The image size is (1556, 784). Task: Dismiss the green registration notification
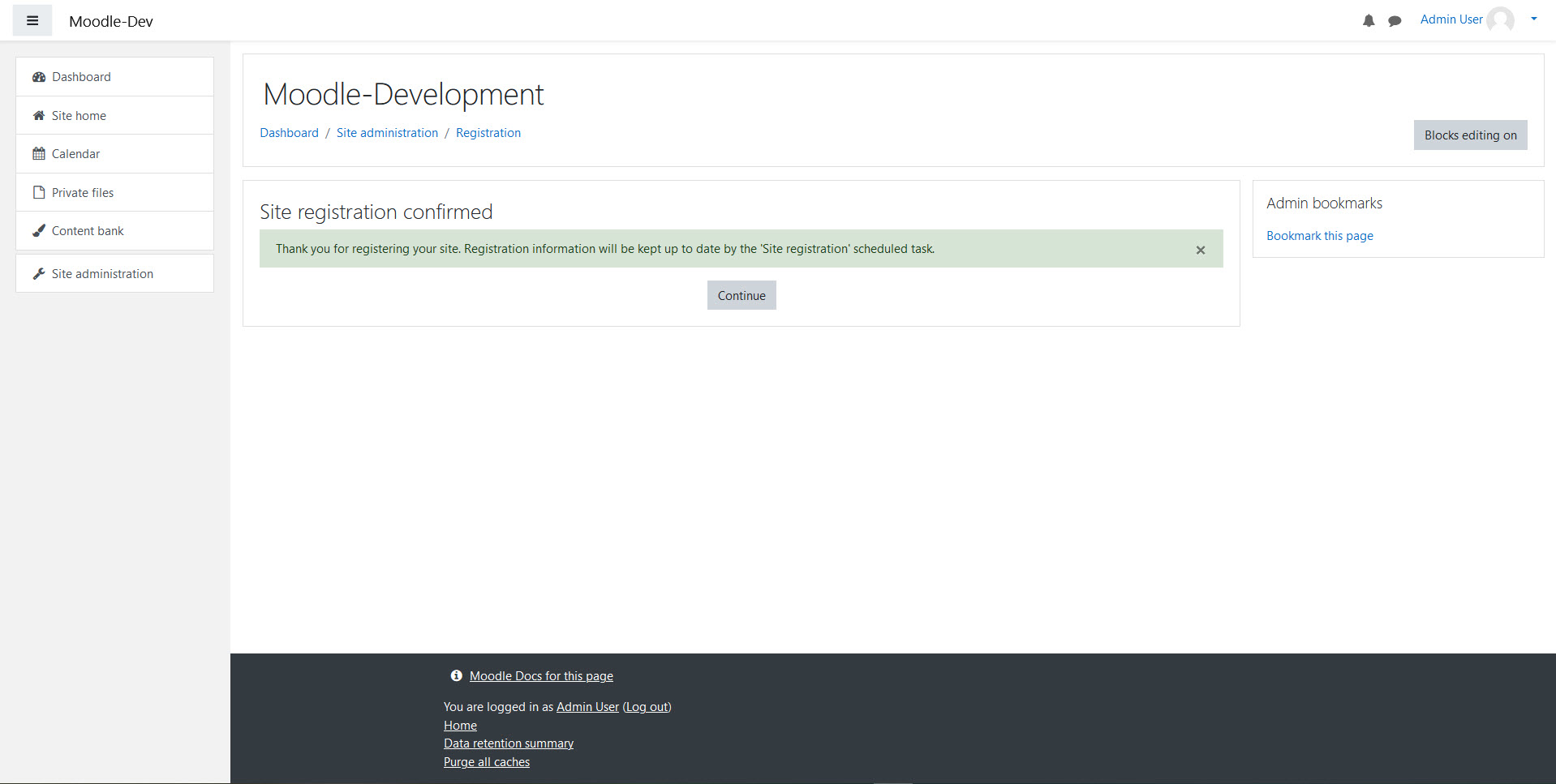pyautogui.click(x=1201, y=250)
